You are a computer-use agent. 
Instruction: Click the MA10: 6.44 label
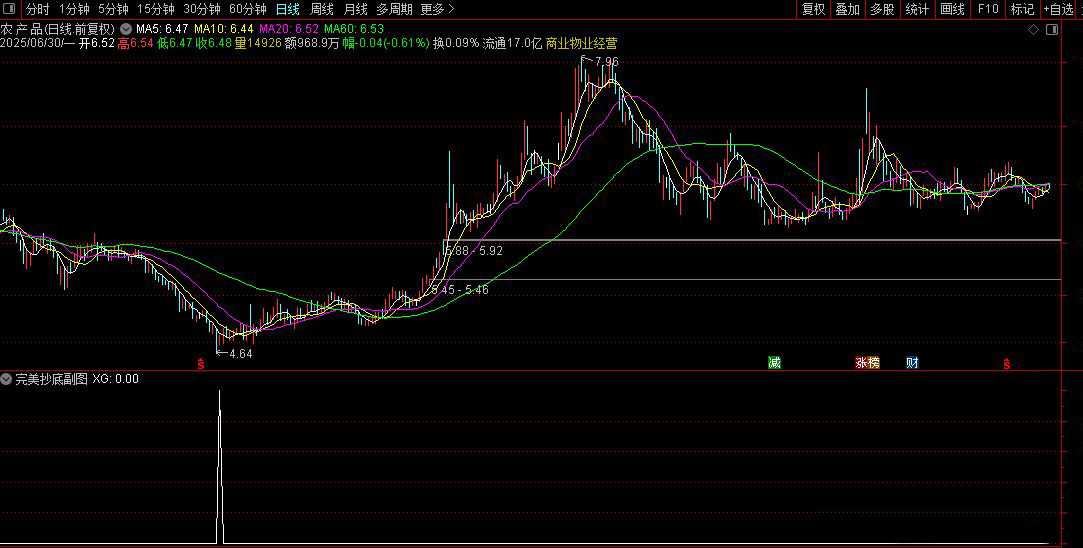[224, 29]
